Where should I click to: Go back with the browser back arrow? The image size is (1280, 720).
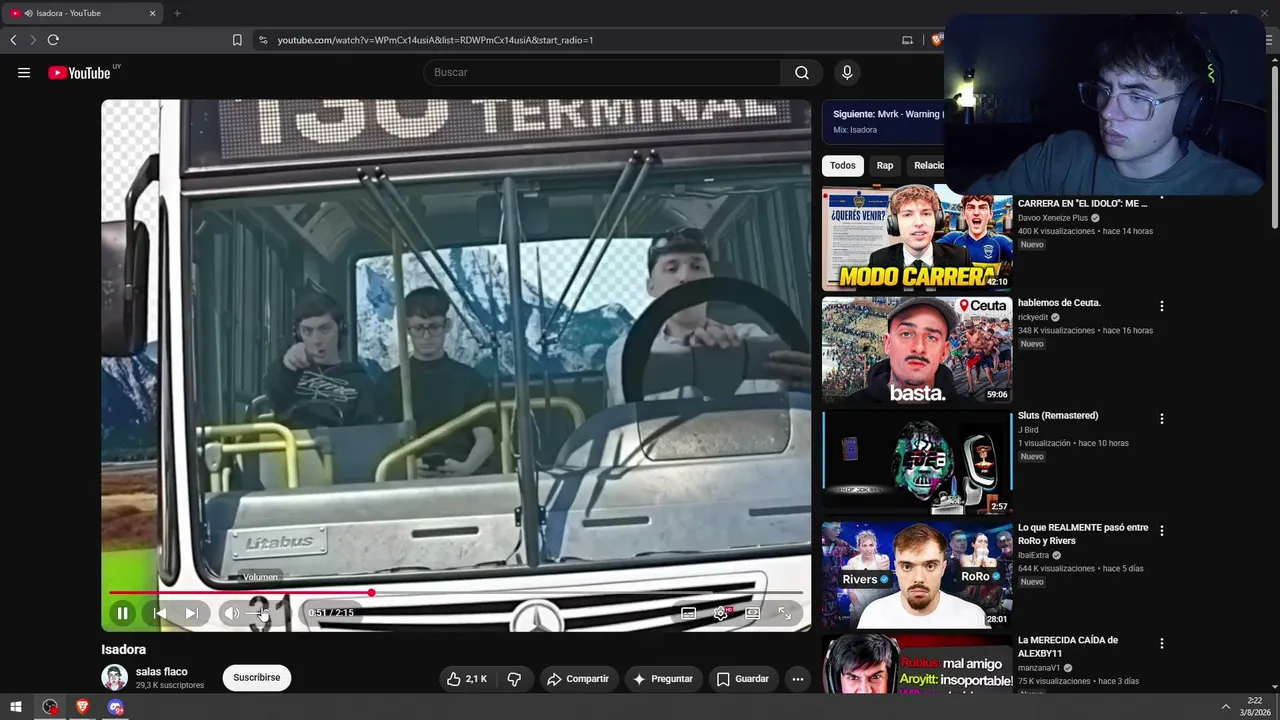13,40
